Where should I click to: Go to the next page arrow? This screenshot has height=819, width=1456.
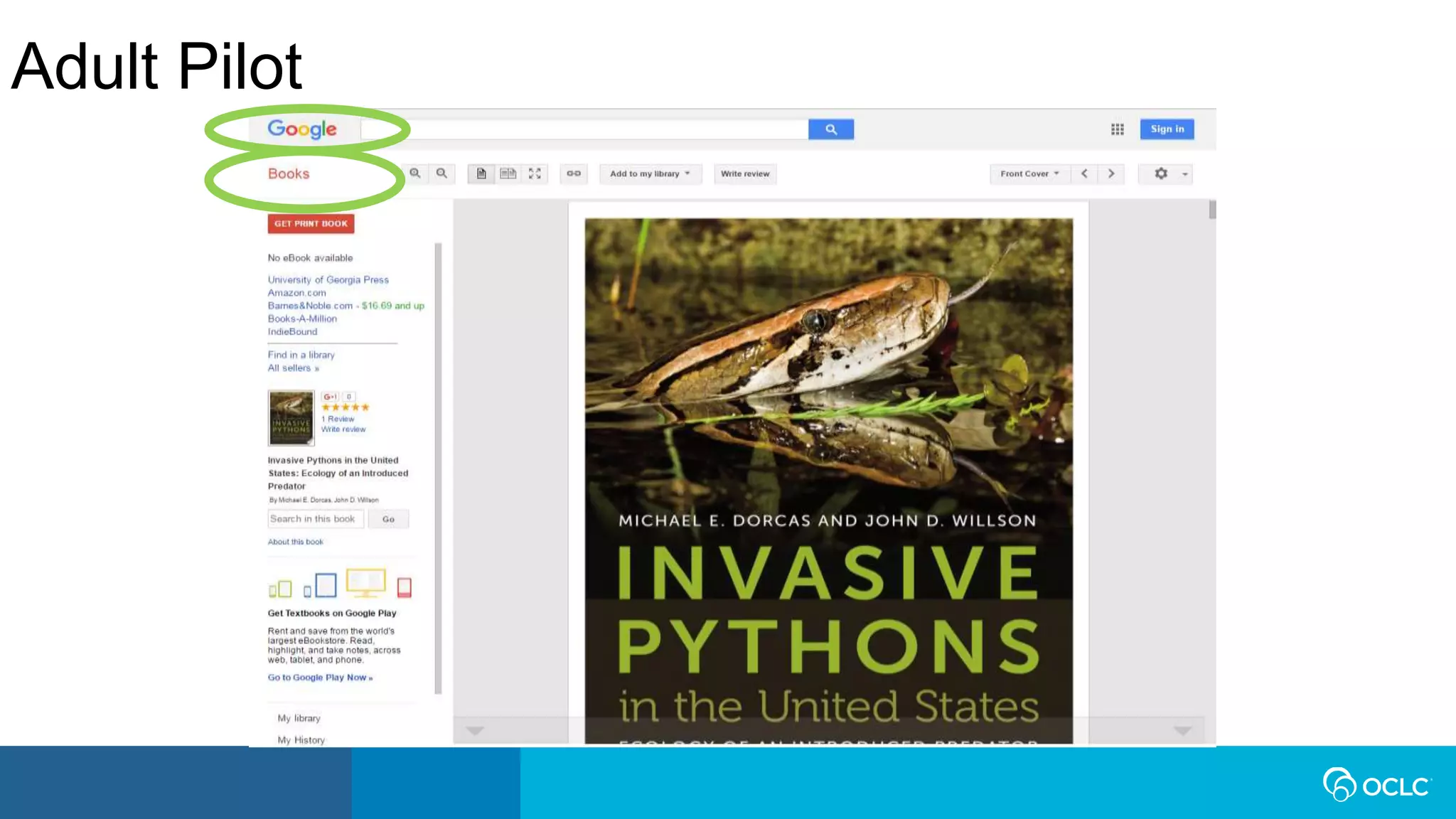1110,173
